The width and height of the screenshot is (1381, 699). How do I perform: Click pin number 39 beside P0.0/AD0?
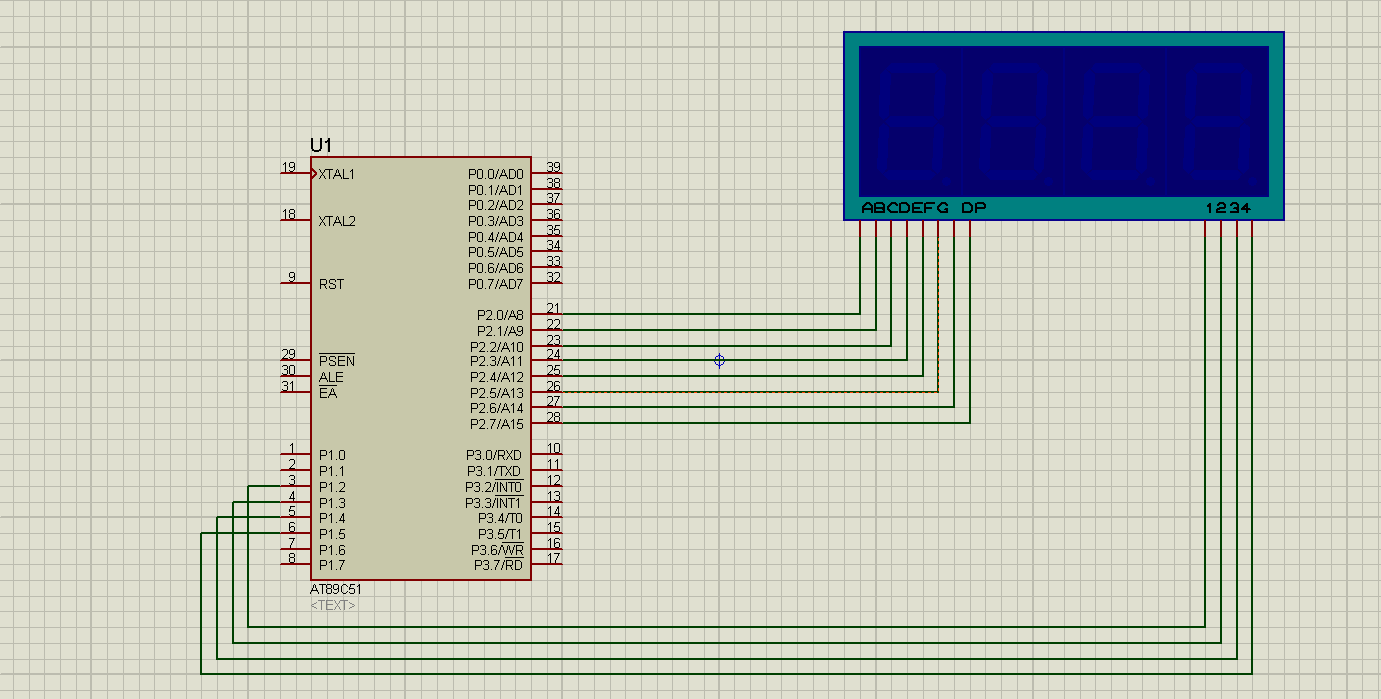[x=553, y=167]
